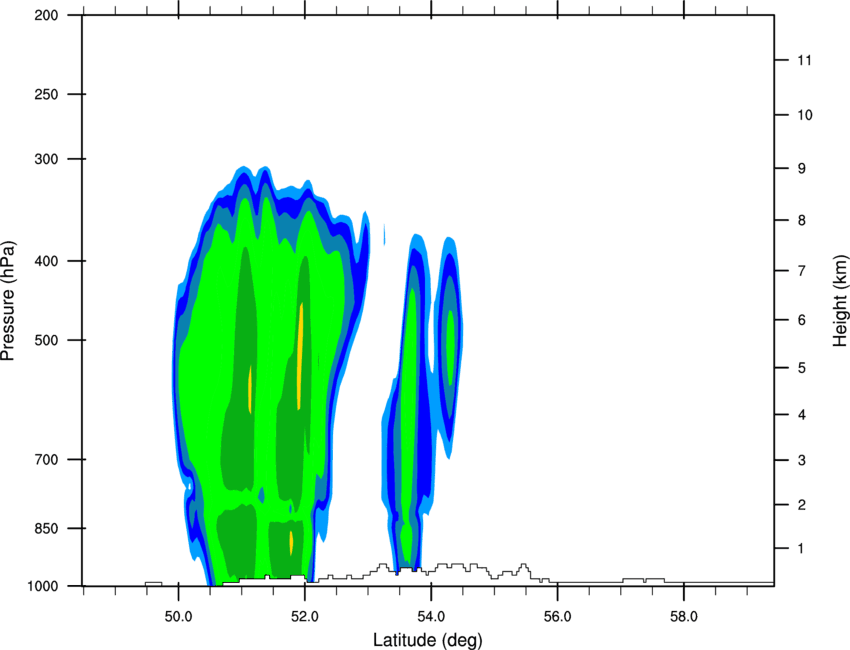
Task: Click the 5 km height label
Action: pos(802,368)
